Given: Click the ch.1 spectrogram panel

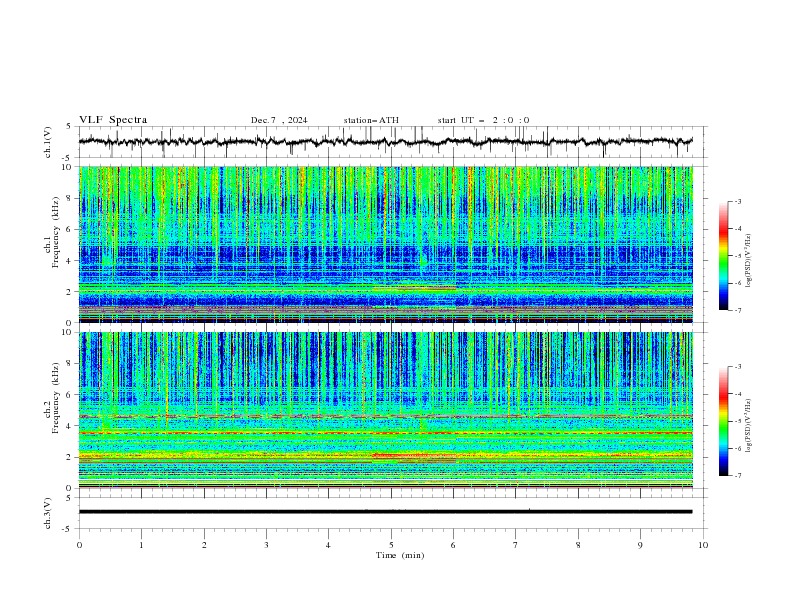Looking at the screenshot, I should (385, 244).
